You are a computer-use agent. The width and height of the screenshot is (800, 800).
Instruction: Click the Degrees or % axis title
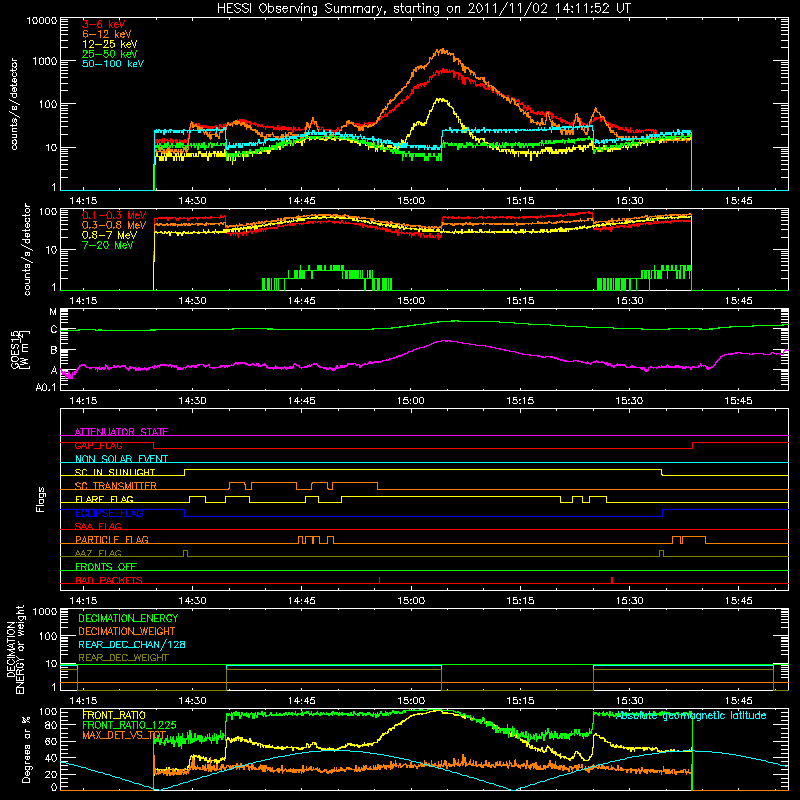click(26, 749)
